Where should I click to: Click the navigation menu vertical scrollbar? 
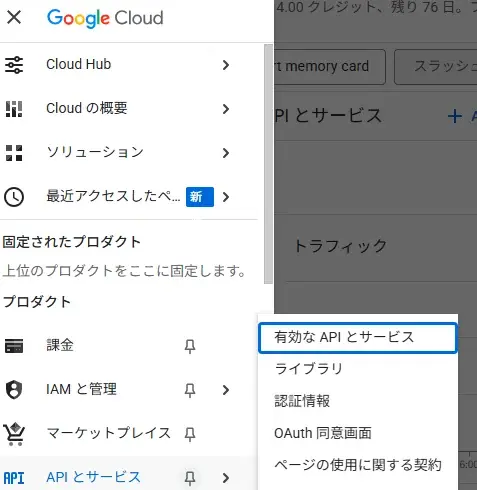268,164
